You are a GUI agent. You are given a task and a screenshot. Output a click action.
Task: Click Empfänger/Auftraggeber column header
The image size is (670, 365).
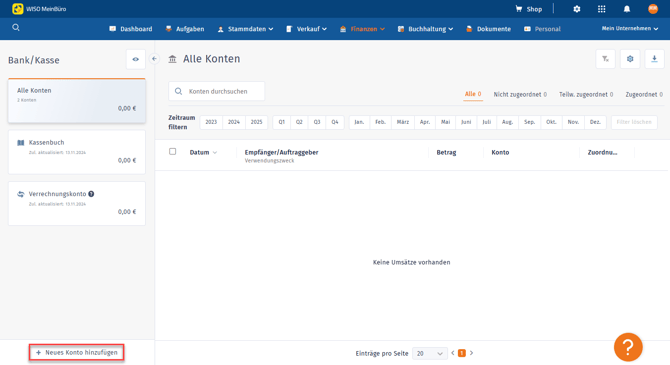281,152
